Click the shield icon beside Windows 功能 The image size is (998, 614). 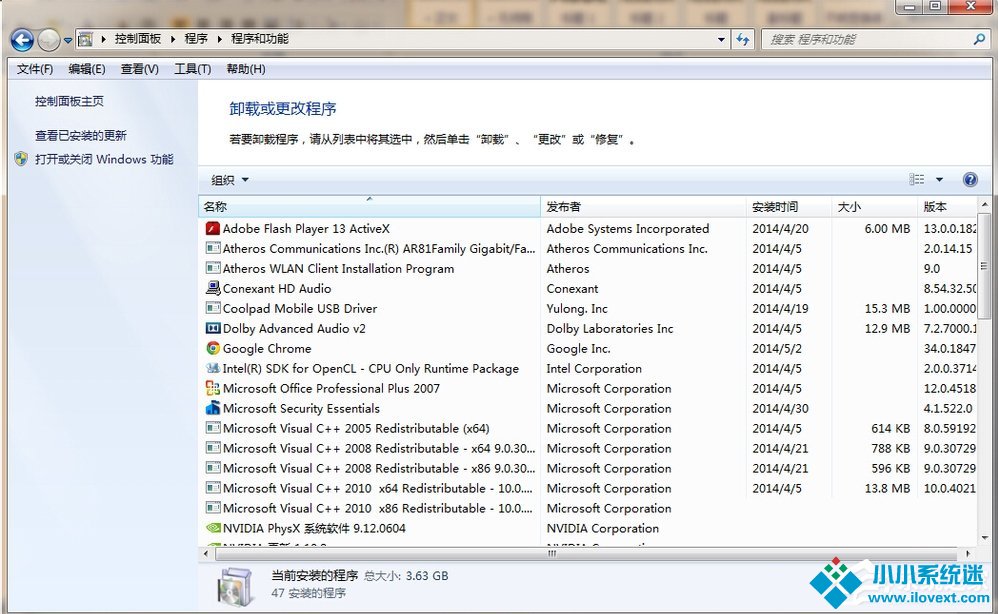pyautogui.click(x=21, y=159)
